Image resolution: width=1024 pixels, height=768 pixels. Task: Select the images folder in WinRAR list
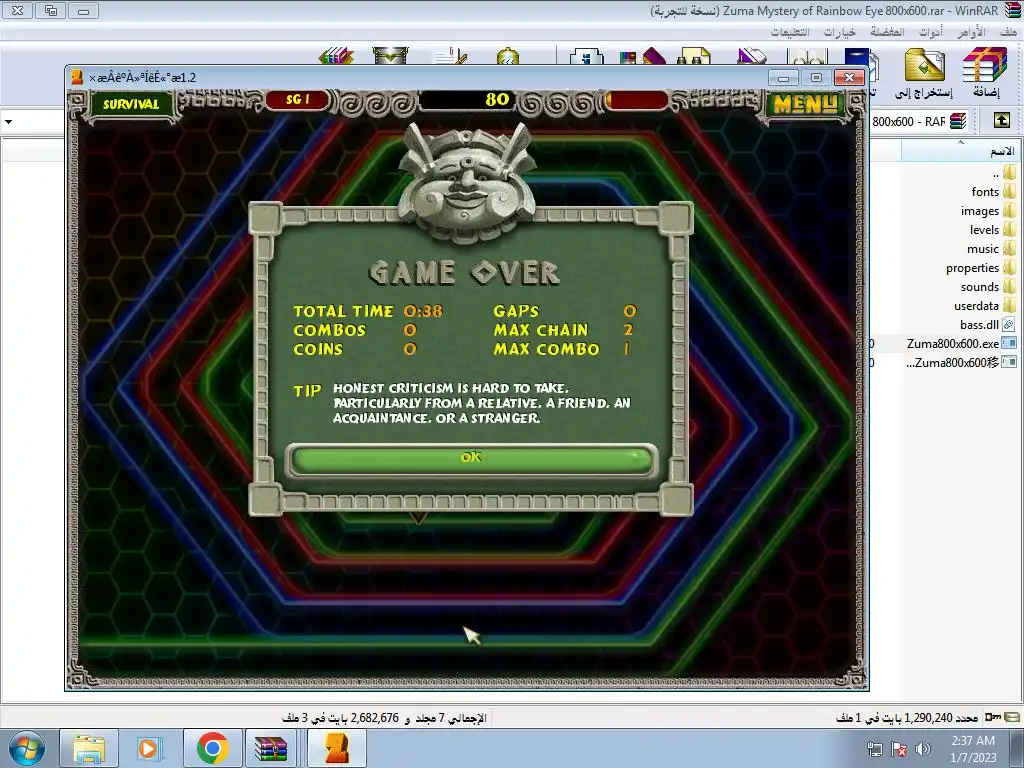coord(989,210)
